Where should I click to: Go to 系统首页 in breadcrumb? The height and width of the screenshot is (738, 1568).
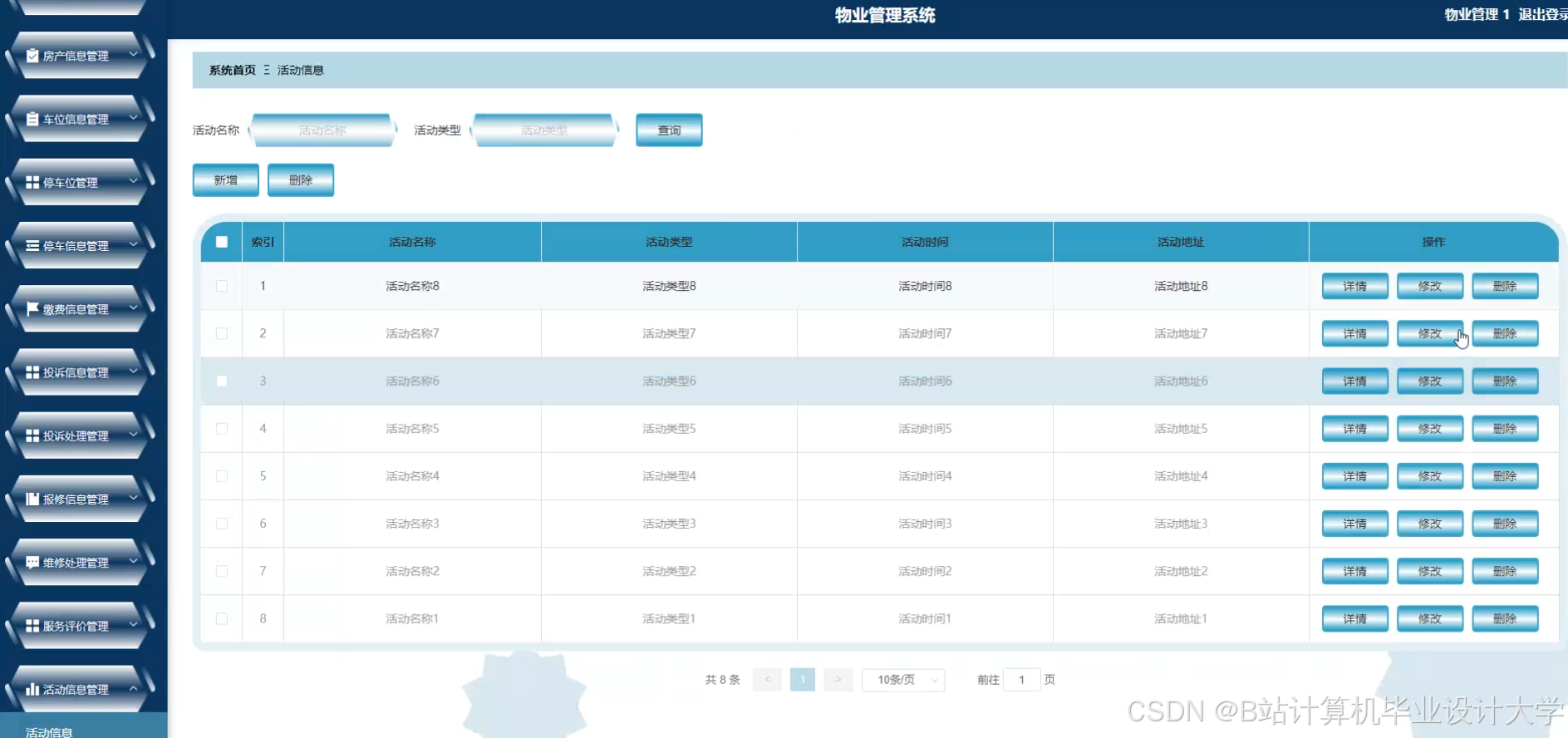click(x=233, y=70)
